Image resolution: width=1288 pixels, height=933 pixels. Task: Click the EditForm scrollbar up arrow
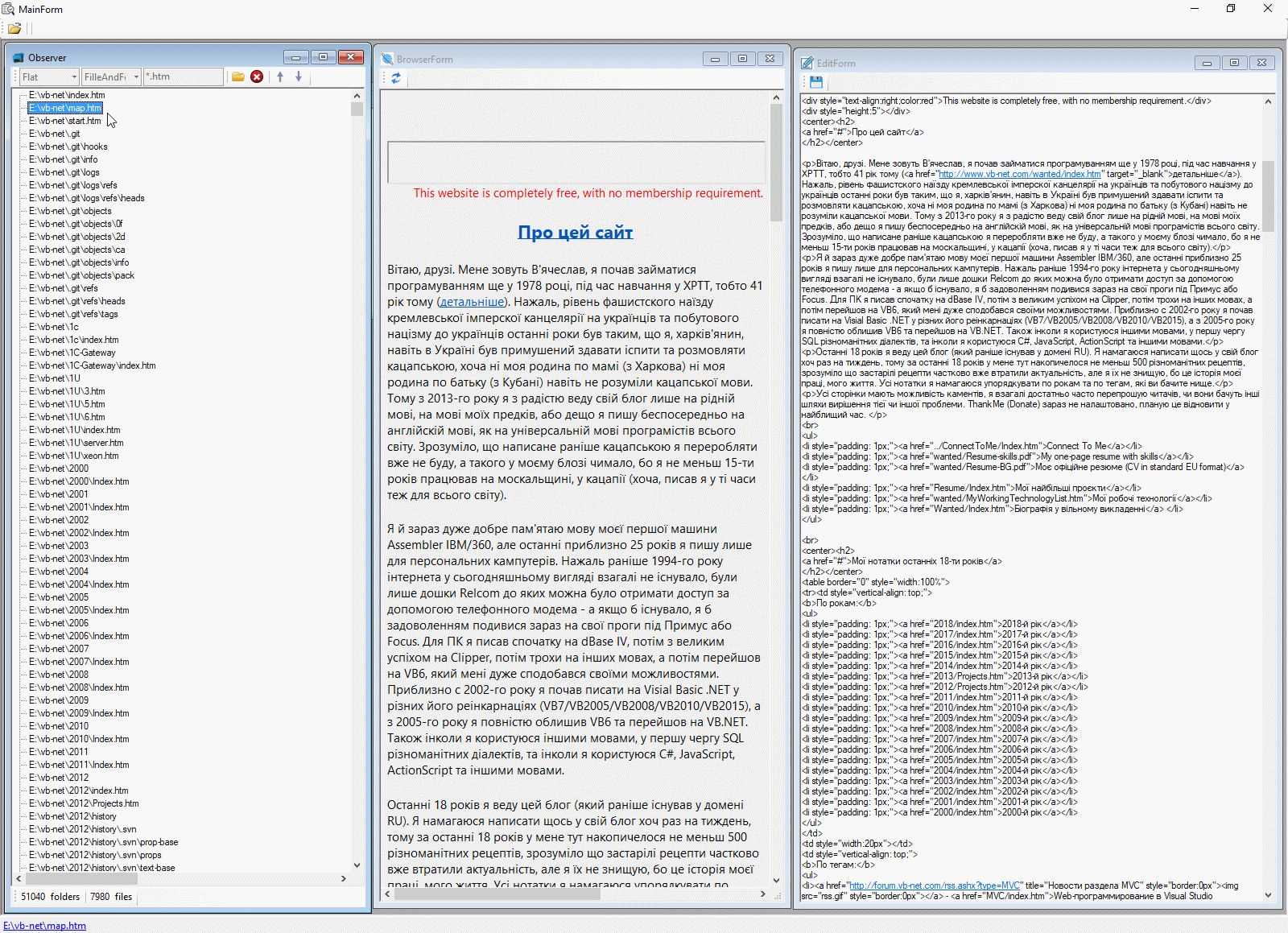tap(1268, 102)
